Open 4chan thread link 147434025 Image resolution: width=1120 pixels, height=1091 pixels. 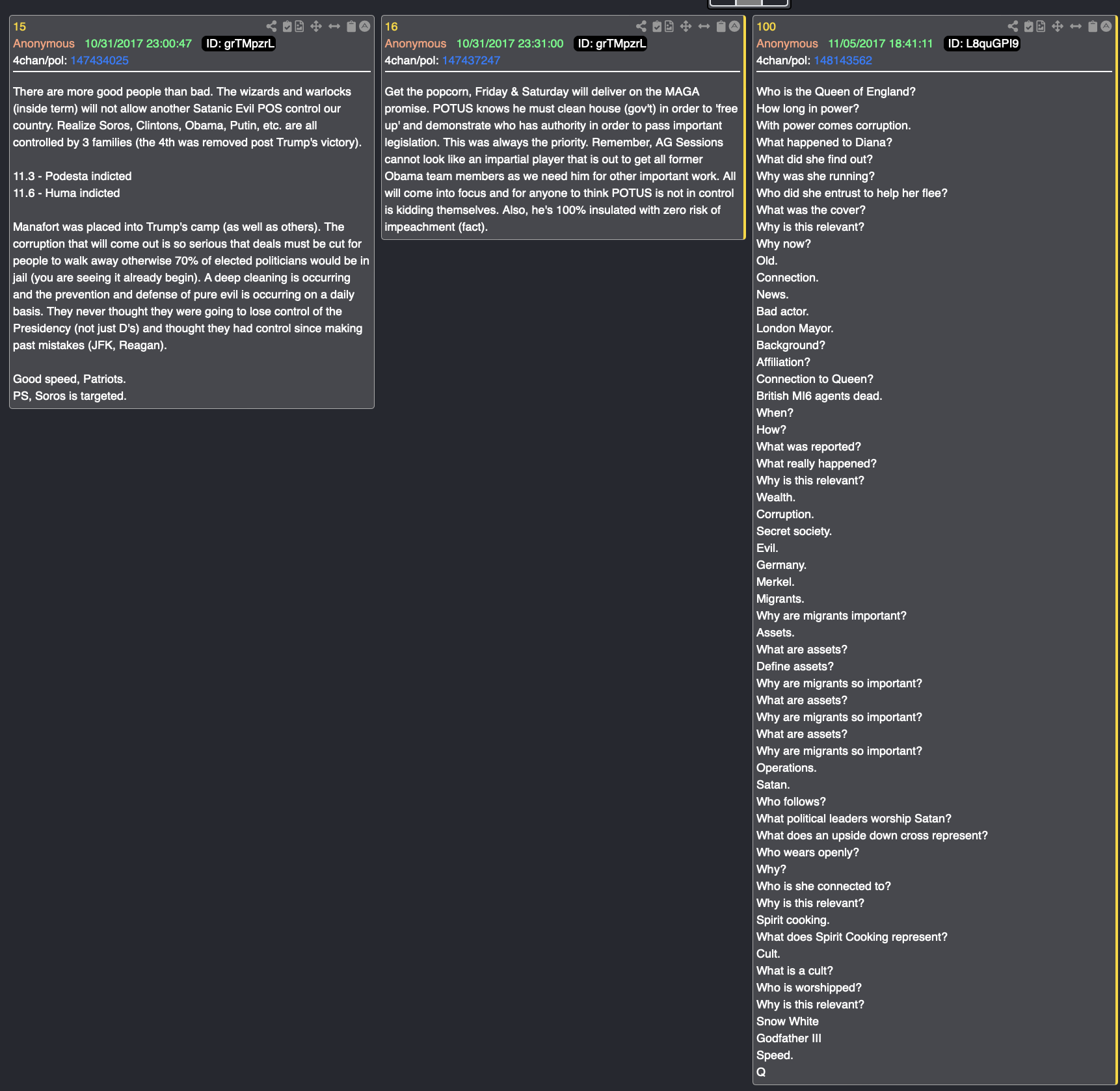(x=100, y=60)
